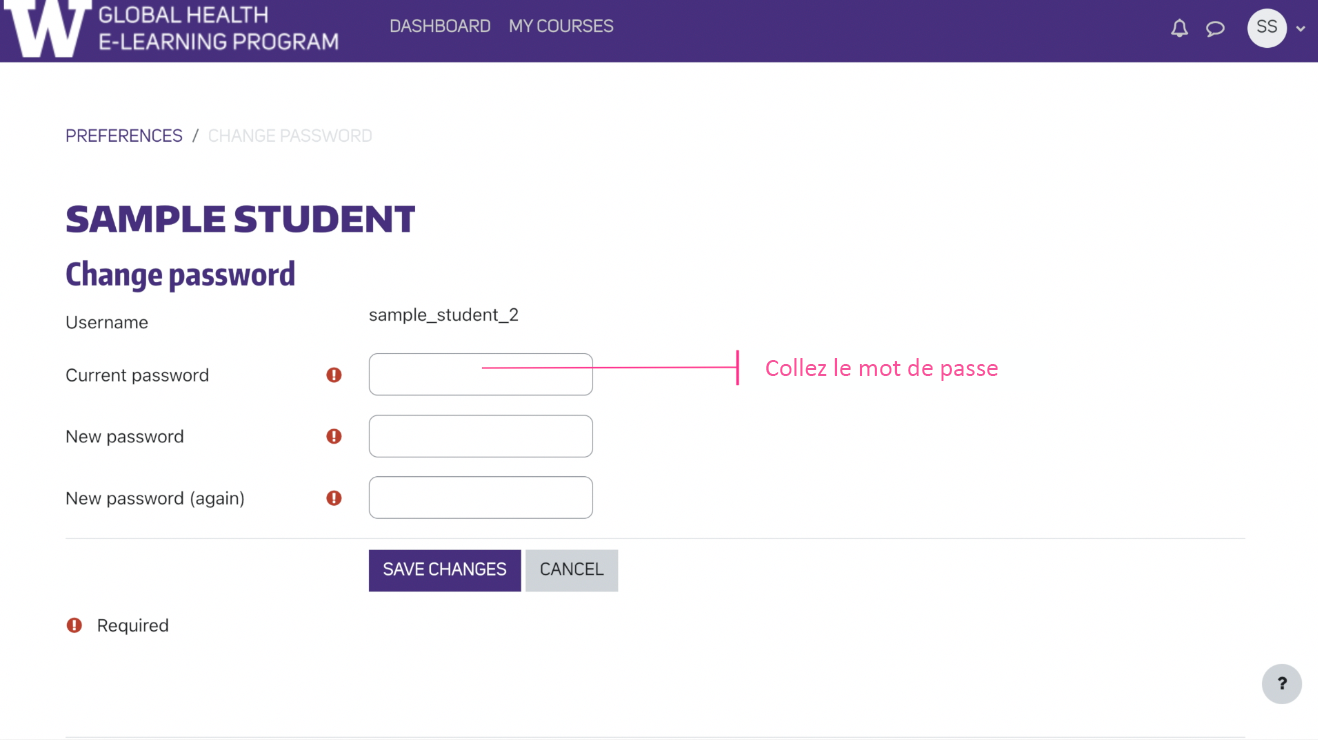
Task: Click the question mark help button
Action: [1281, 684]
